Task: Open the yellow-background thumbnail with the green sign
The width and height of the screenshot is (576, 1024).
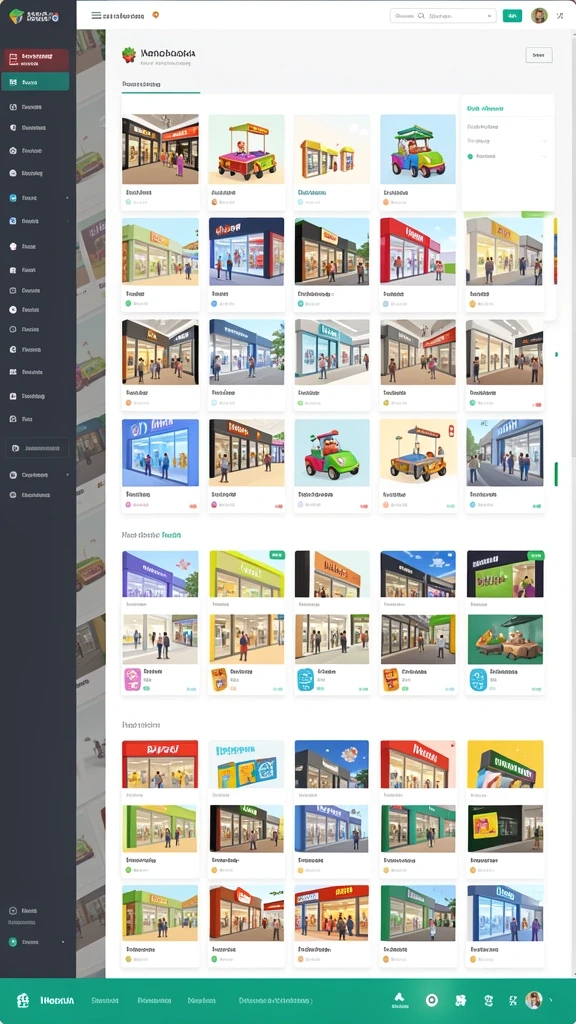Action: [x=505, y=764]
